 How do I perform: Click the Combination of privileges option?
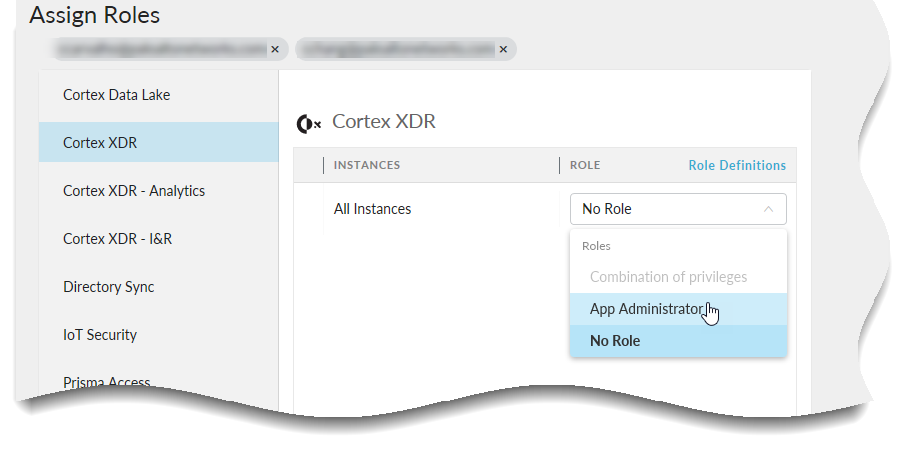[668, 277]
